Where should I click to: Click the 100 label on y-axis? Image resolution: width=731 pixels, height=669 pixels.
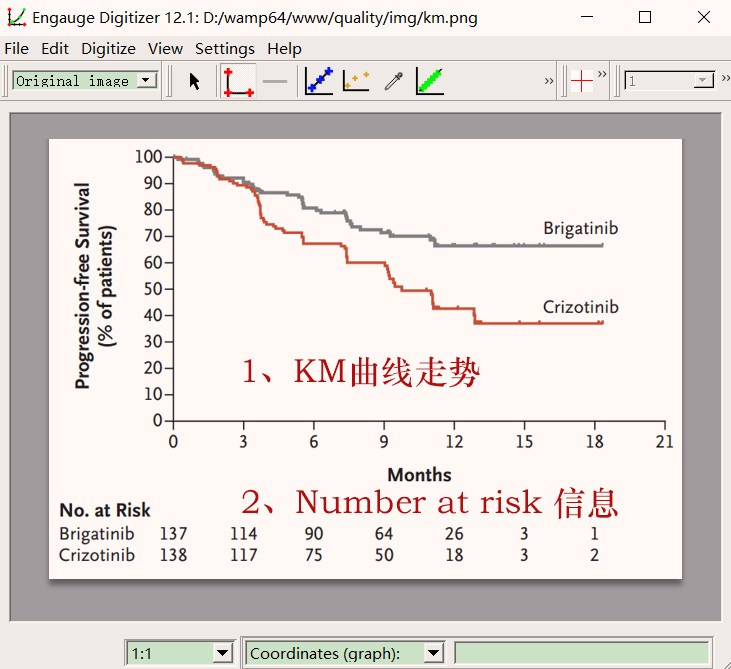click(x=148, y=157)
